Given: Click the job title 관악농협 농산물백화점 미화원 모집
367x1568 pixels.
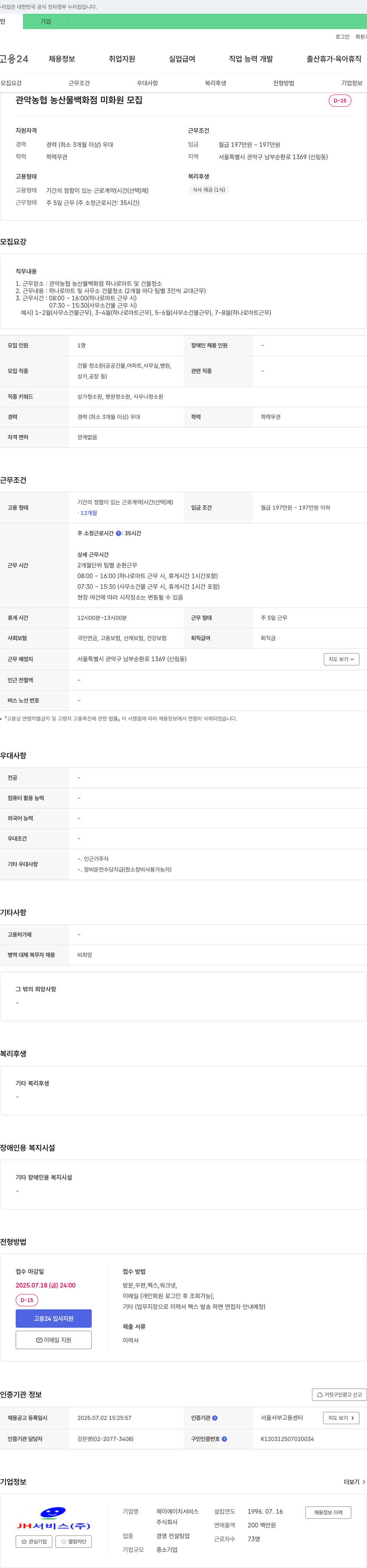Looking at the screenshot, I should click(79, 100).
